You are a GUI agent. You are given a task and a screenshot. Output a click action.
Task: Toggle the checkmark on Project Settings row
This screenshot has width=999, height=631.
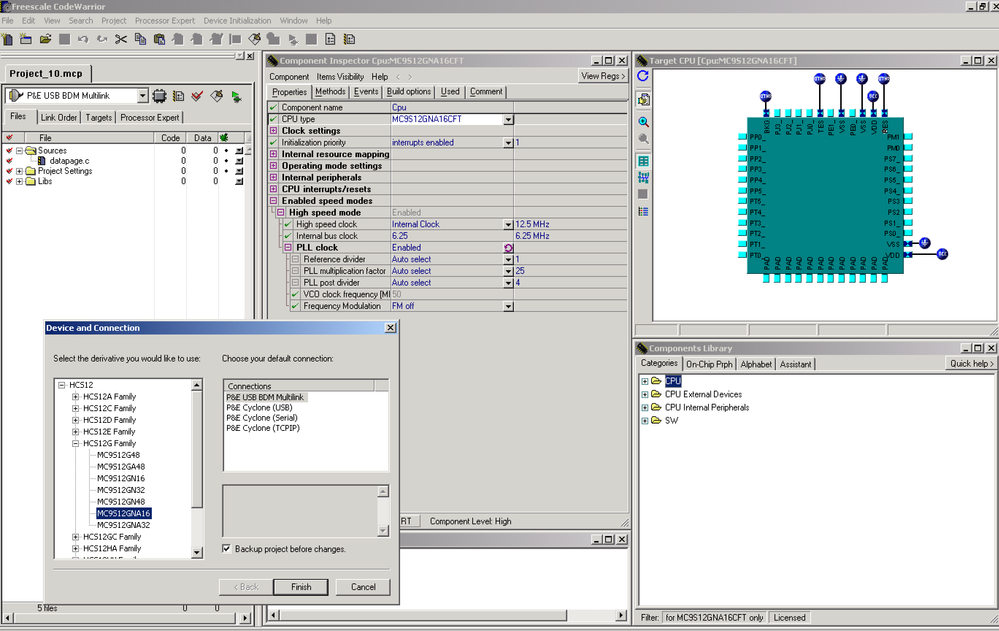tap(9, 171)
